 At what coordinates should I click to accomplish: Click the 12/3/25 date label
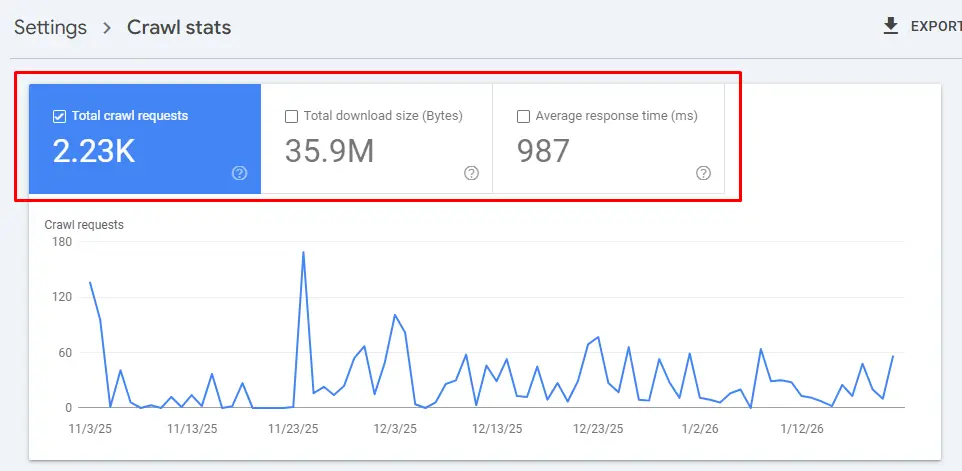(x=395, y=429)
